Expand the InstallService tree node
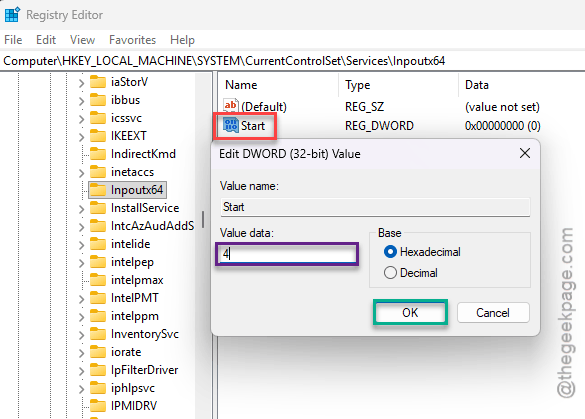Screen dimensions: 585x419 pyautogui.click(x=81, y=209)
